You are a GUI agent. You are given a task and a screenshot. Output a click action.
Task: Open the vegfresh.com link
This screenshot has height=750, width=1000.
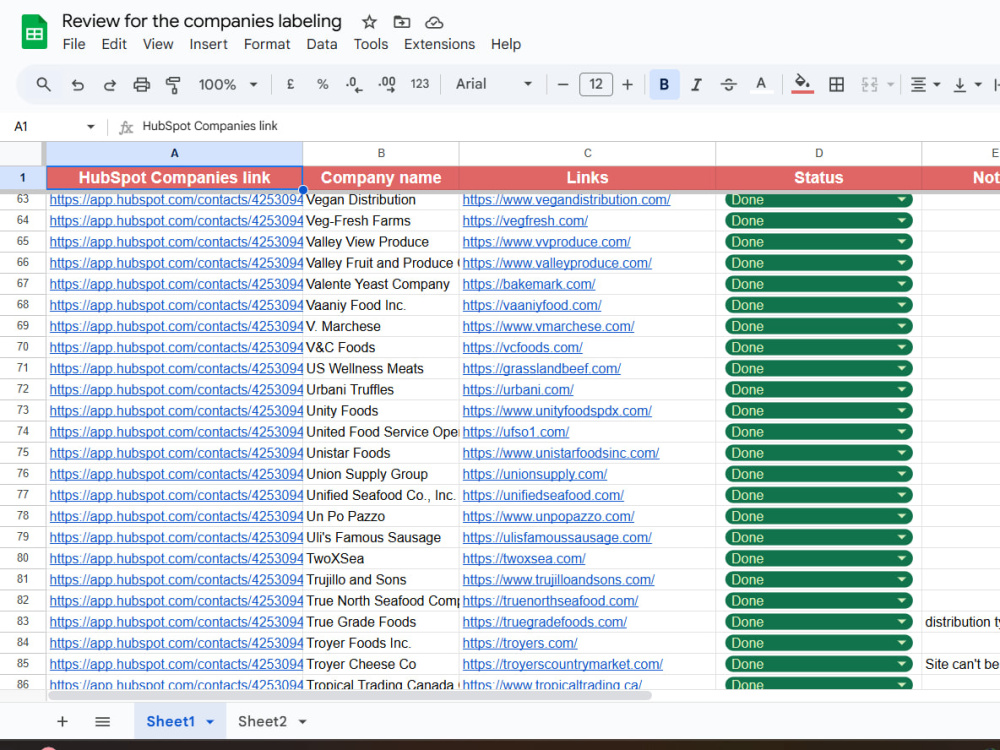point(525,221)
